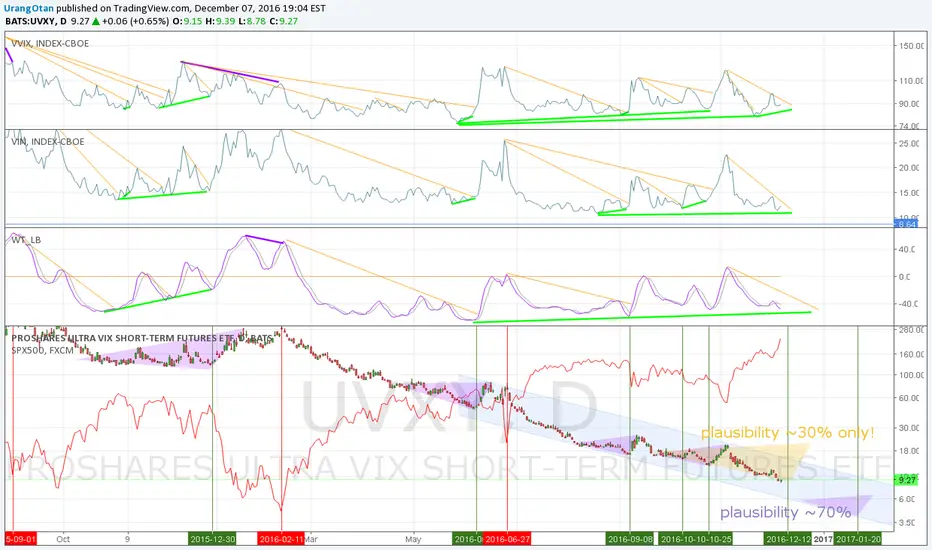932x550 pixels.
Task: Click the -40.0 level on WT_LB axis
Action: pyautogui.click(x=907, y=304)
